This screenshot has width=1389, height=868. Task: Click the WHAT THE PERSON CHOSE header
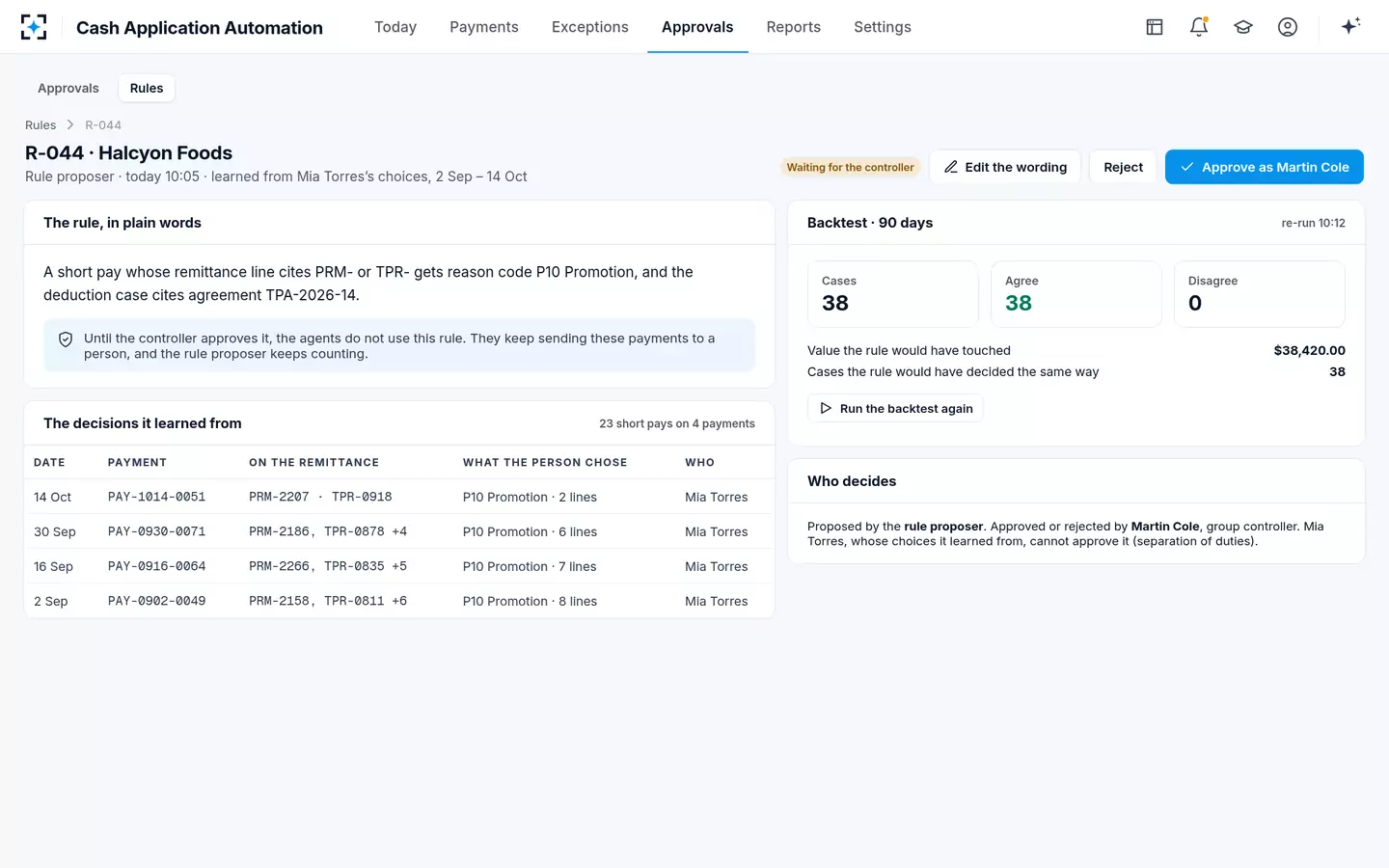coord(545,463)
